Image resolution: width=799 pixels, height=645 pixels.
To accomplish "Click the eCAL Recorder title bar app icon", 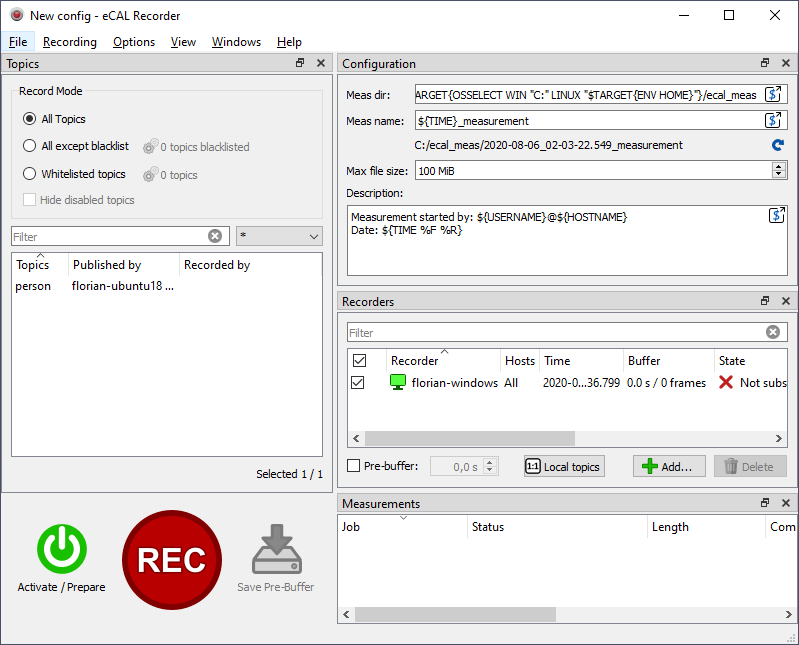I will (x=17, y=15).
